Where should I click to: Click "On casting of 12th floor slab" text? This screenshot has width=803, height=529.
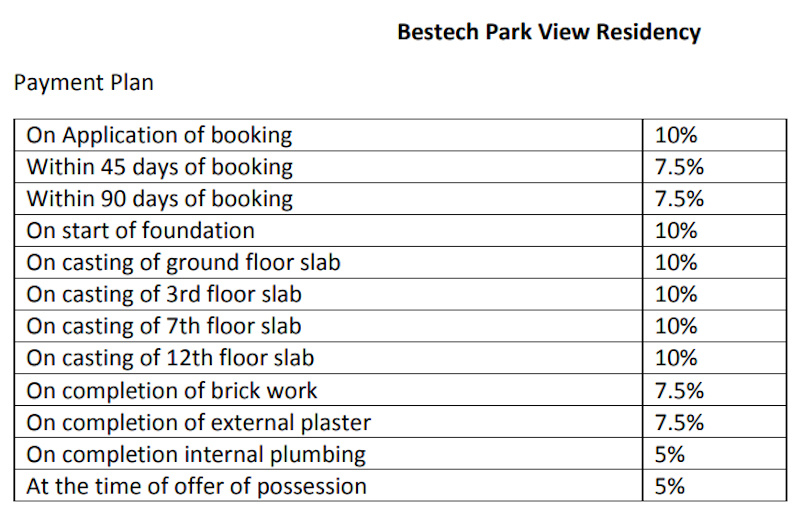170,358
